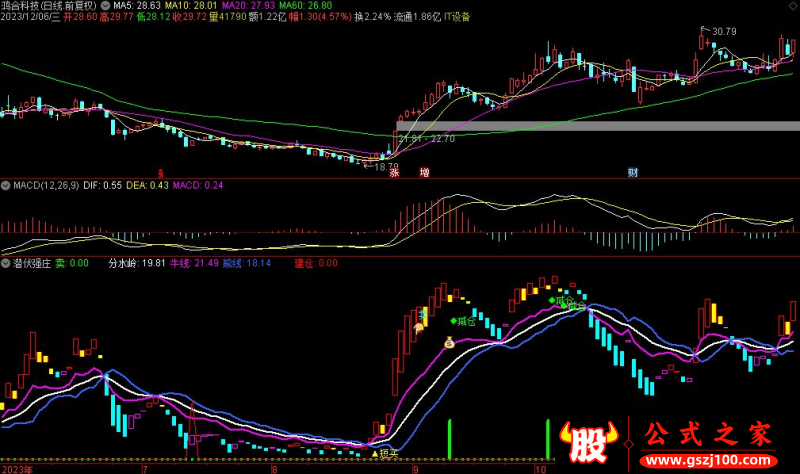The image size is (800, 474).
Task: Click the 2023年 label on the time axis
Action: 17,469
